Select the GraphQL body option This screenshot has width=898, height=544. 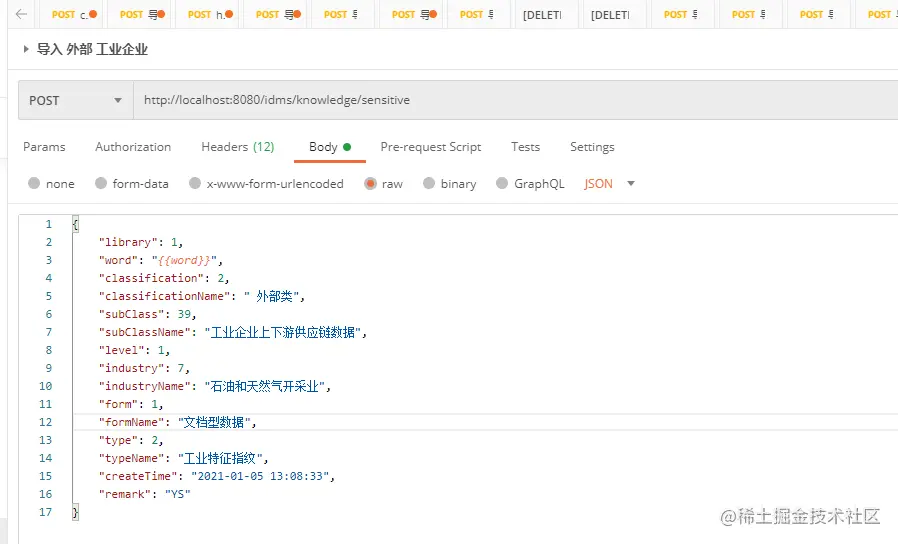[502, 183]
